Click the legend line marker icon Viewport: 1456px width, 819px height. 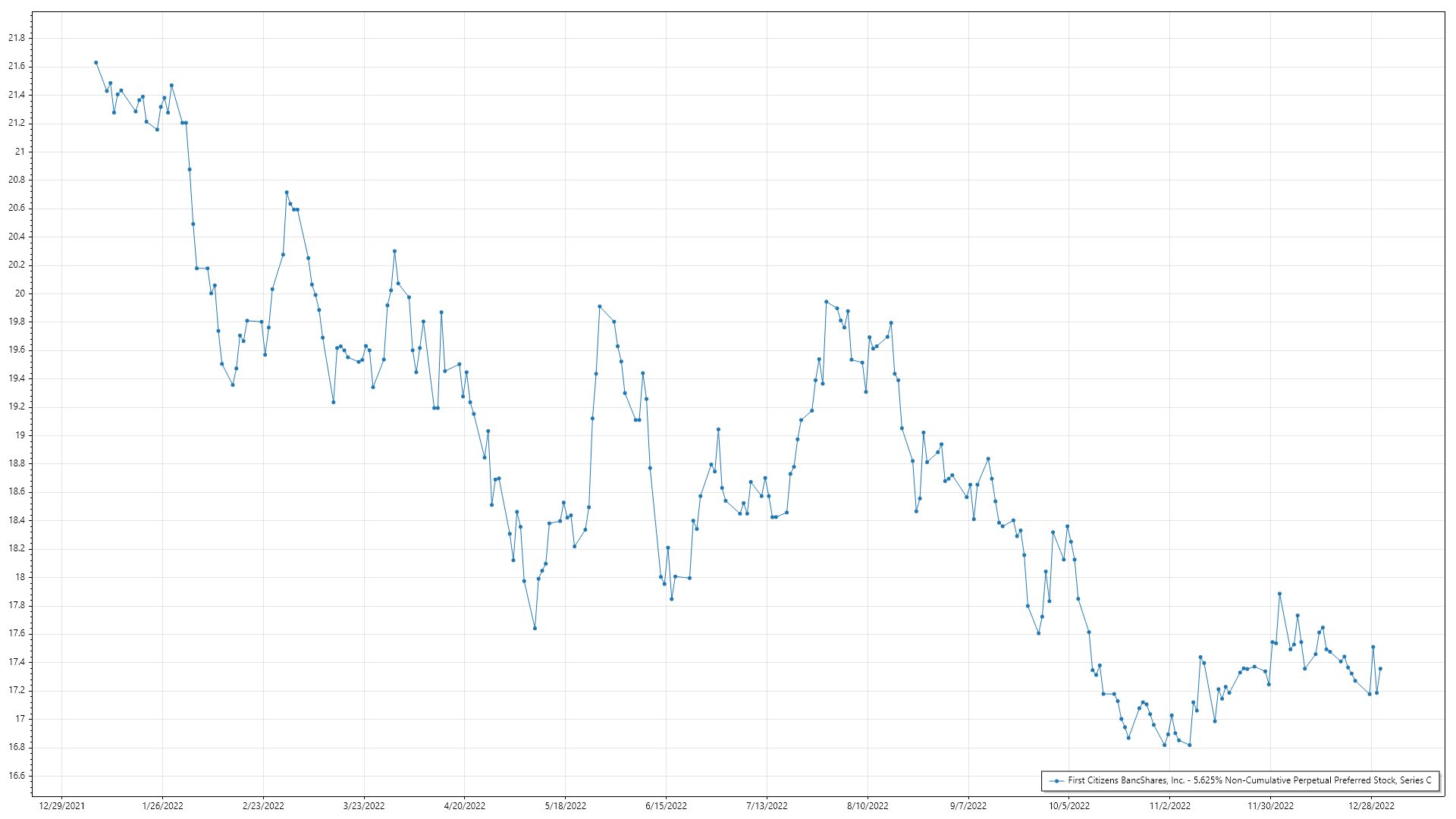pos(1056,780)
